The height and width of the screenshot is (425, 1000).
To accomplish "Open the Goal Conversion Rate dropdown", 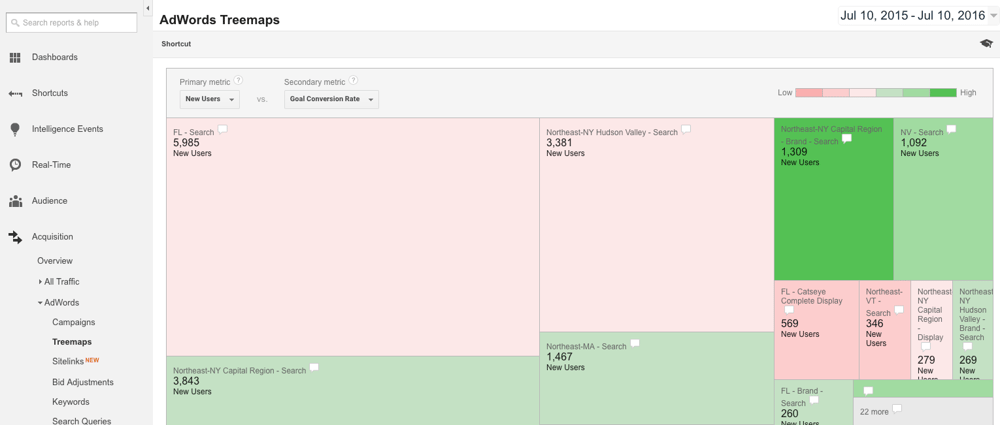I will pos(331,100).
